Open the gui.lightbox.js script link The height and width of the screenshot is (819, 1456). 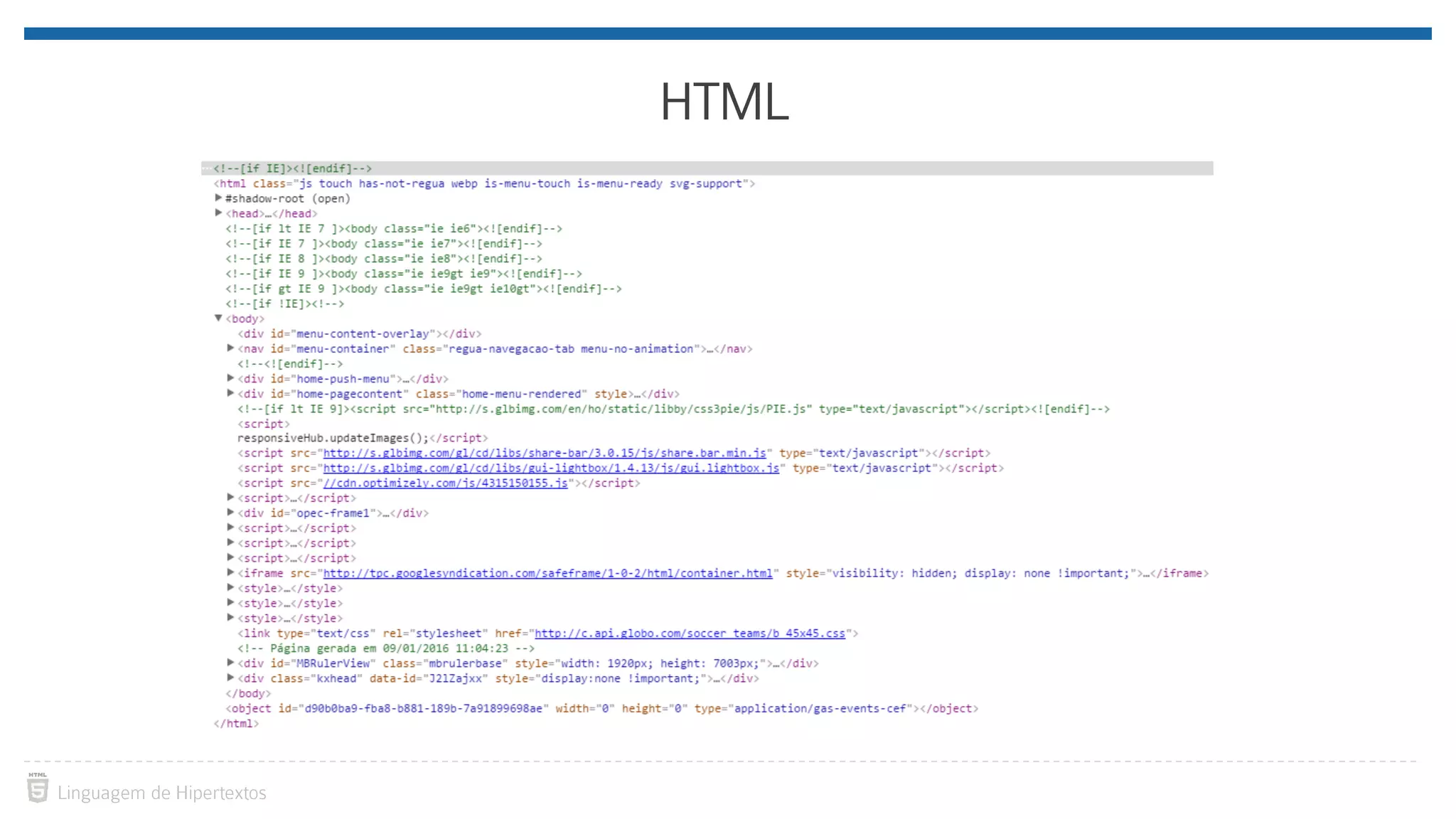551,468
